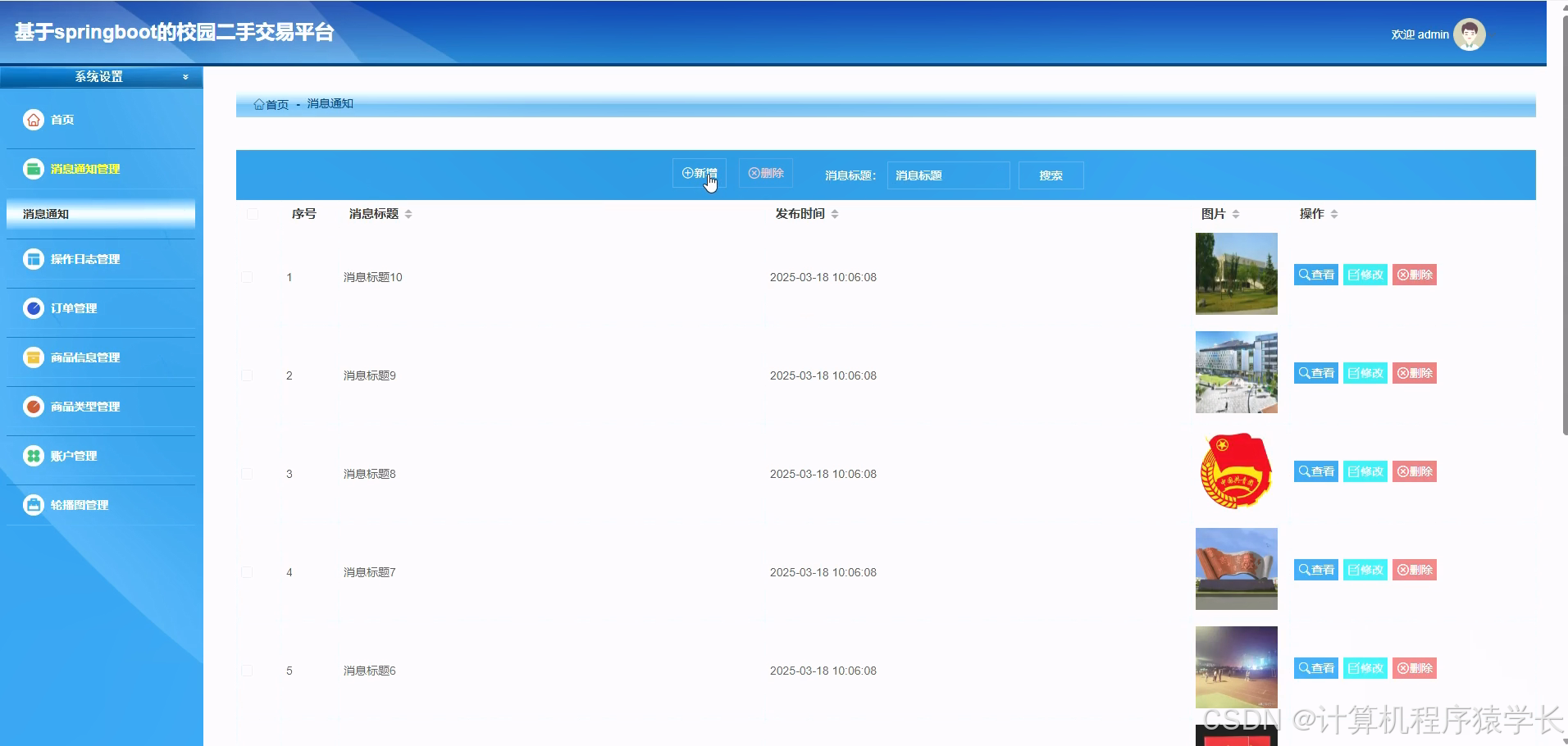Click the admin avatar in header

[1469, 34]
